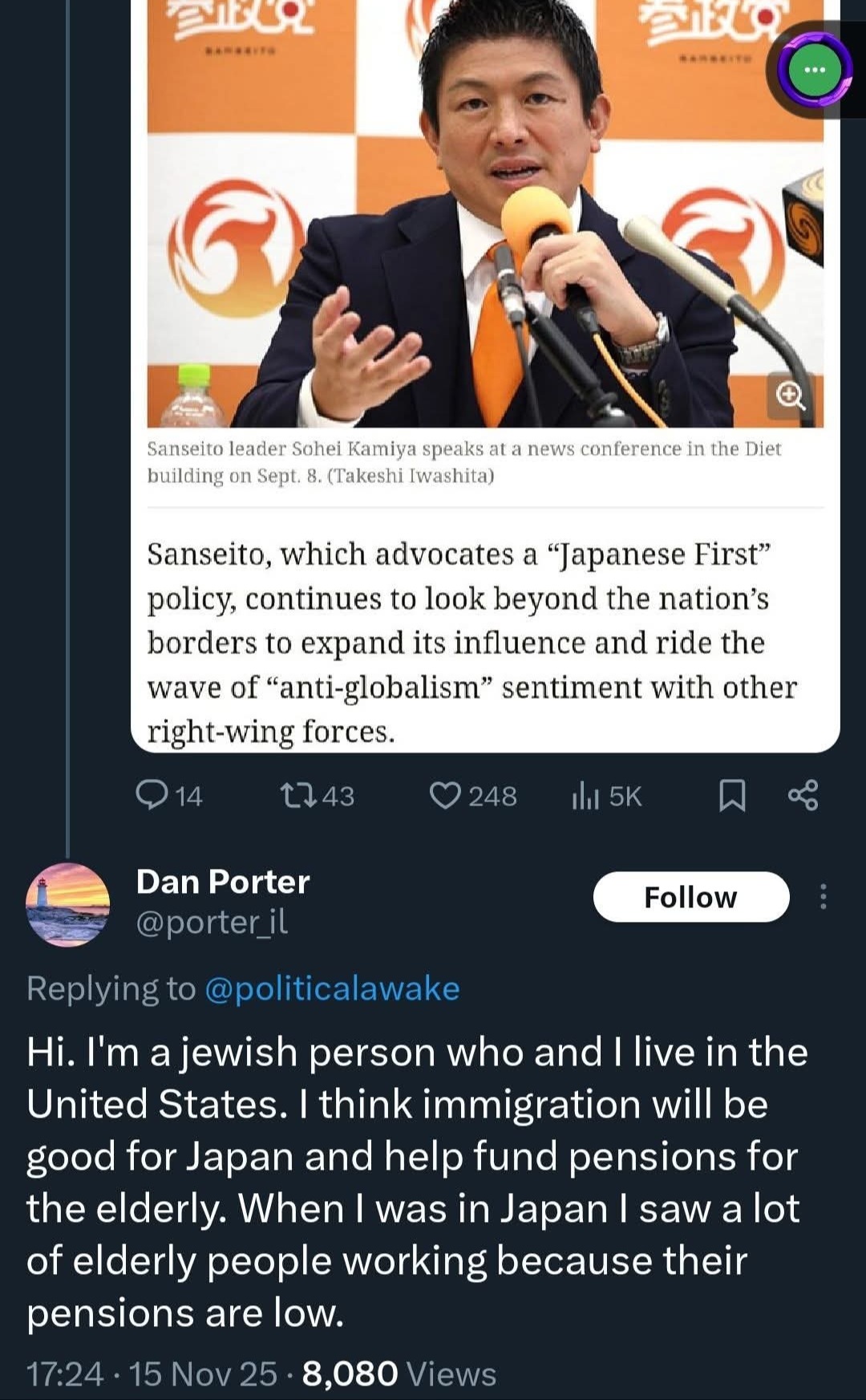The height and width of the screenshot is (1400, 866).
Task: Bookmark the quoted Sanseito post
Action: coord(731,796)
